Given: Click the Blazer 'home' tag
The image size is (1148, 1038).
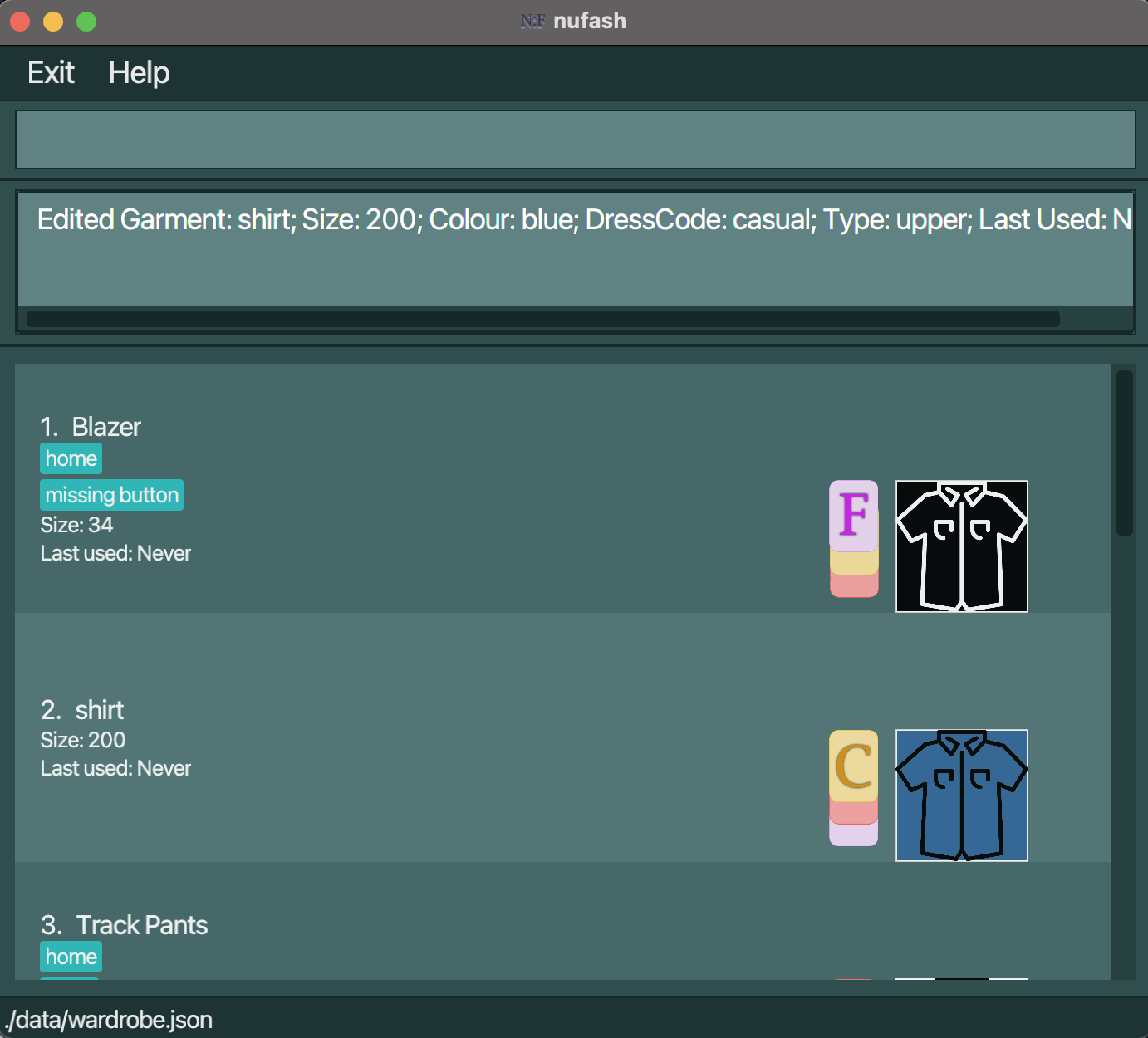Looking at the screenshot, I should pyautogui.click(x=71, y=458).
